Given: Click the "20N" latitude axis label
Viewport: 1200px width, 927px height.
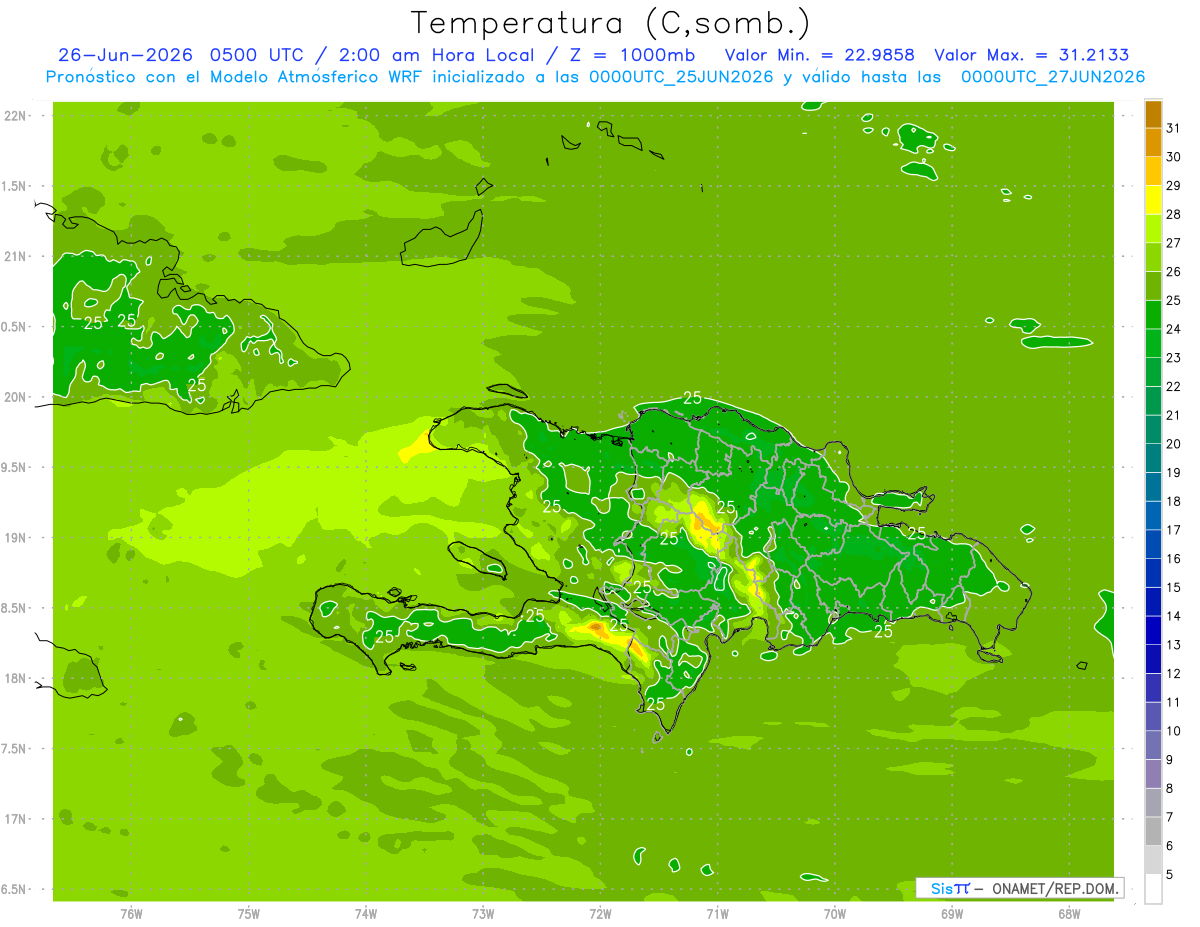Looking at the screenshot, I should pos(16,398).
